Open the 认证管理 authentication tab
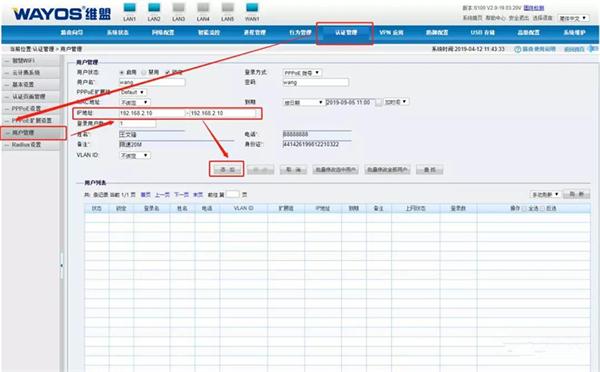The image size is (600, 372). pos(345,33)
